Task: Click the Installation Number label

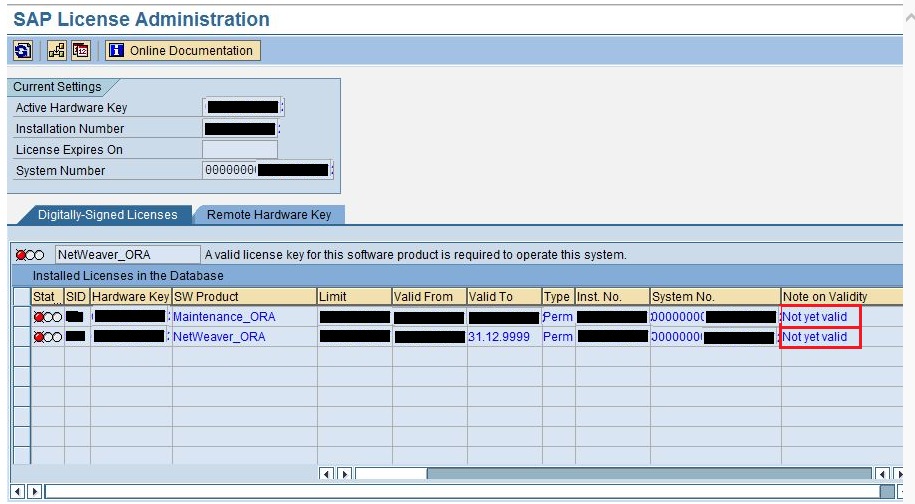Action: point(70,129)
